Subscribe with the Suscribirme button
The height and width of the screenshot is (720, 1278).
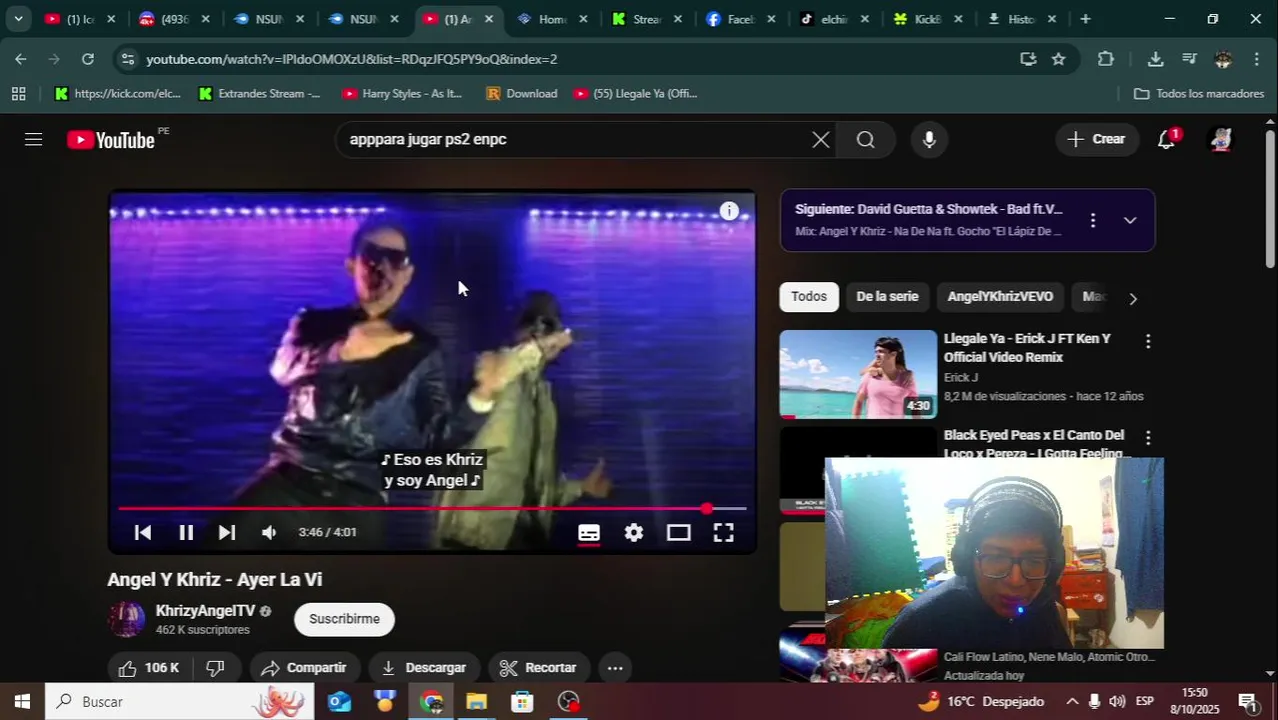pyautogui.click(x=344, y=619)
